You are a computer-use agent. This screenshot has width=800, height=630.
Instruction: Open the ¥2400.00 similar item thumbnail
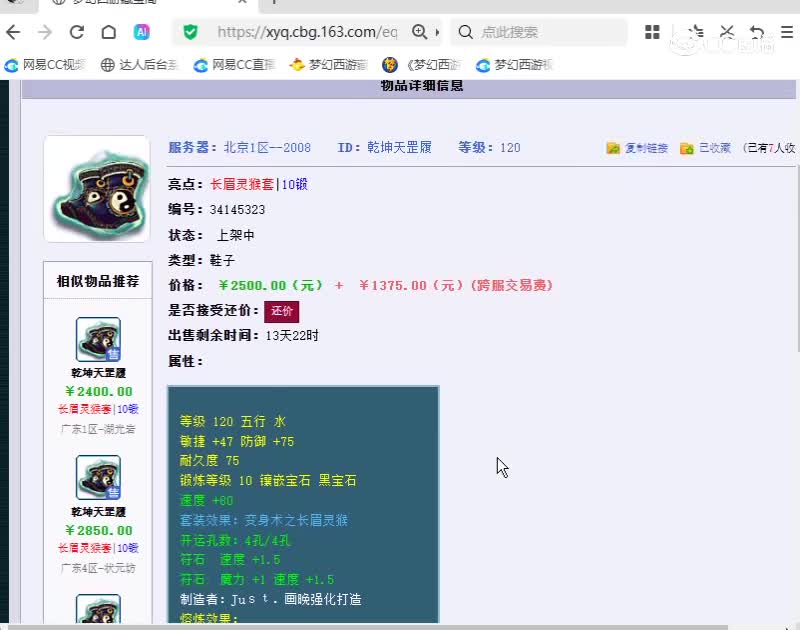tap(98, 339)
